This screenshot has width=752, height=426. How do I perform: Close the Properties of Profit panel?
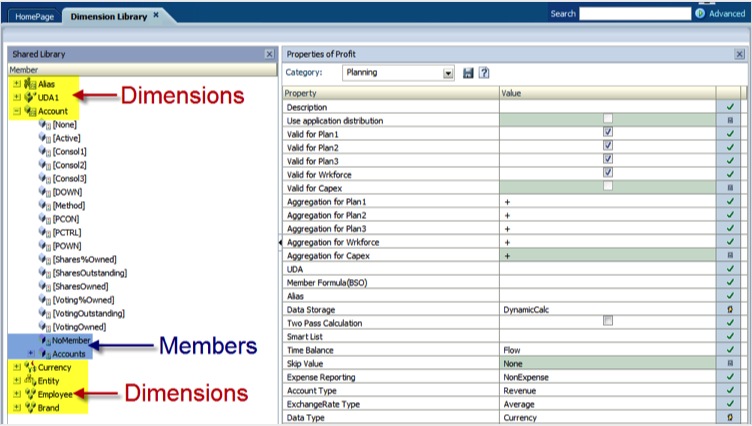[740, 54]
